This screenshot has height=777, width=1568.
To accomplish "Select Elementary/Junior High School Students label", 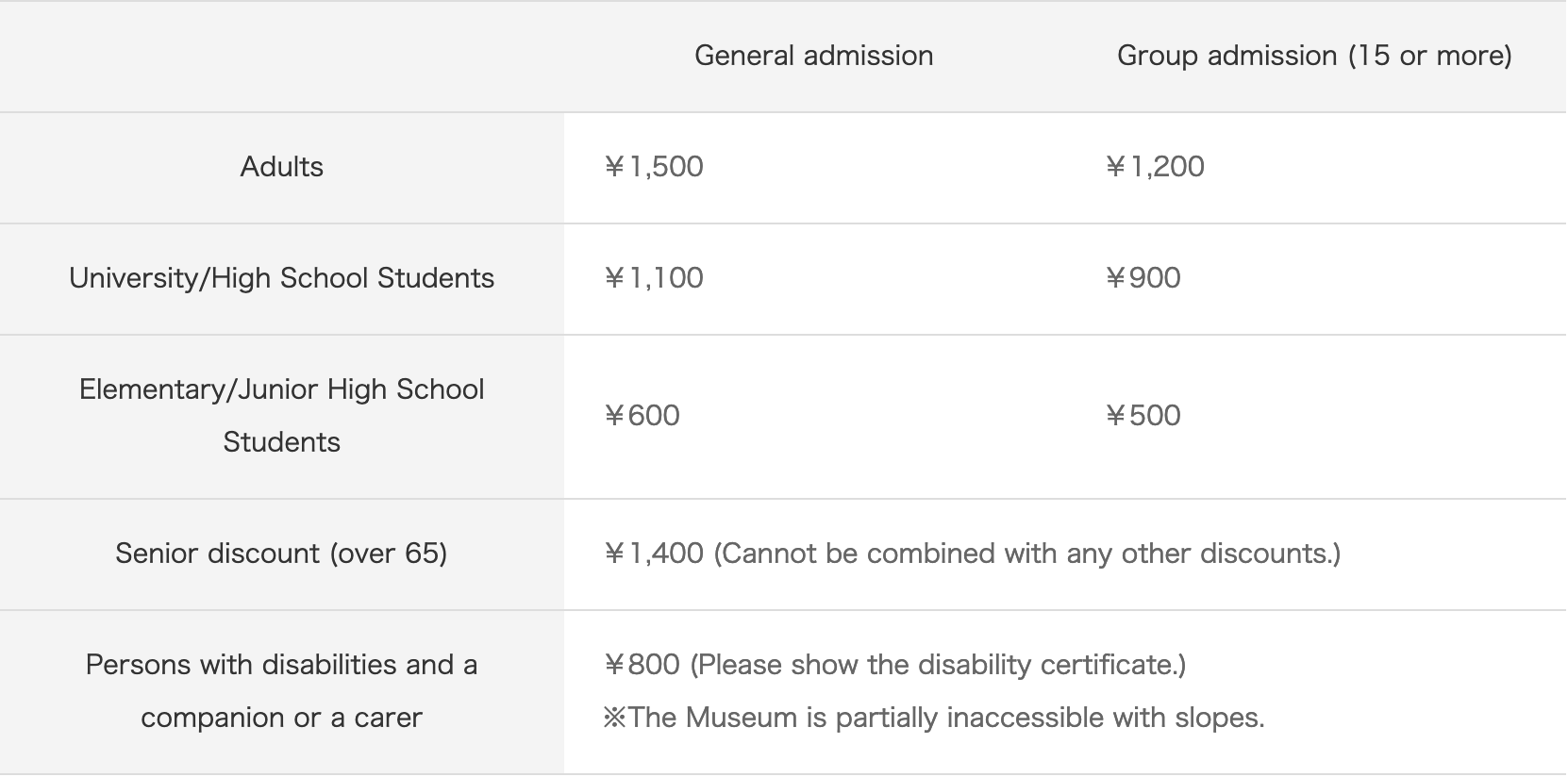I will pyautogui.click(x=281, y=416).
